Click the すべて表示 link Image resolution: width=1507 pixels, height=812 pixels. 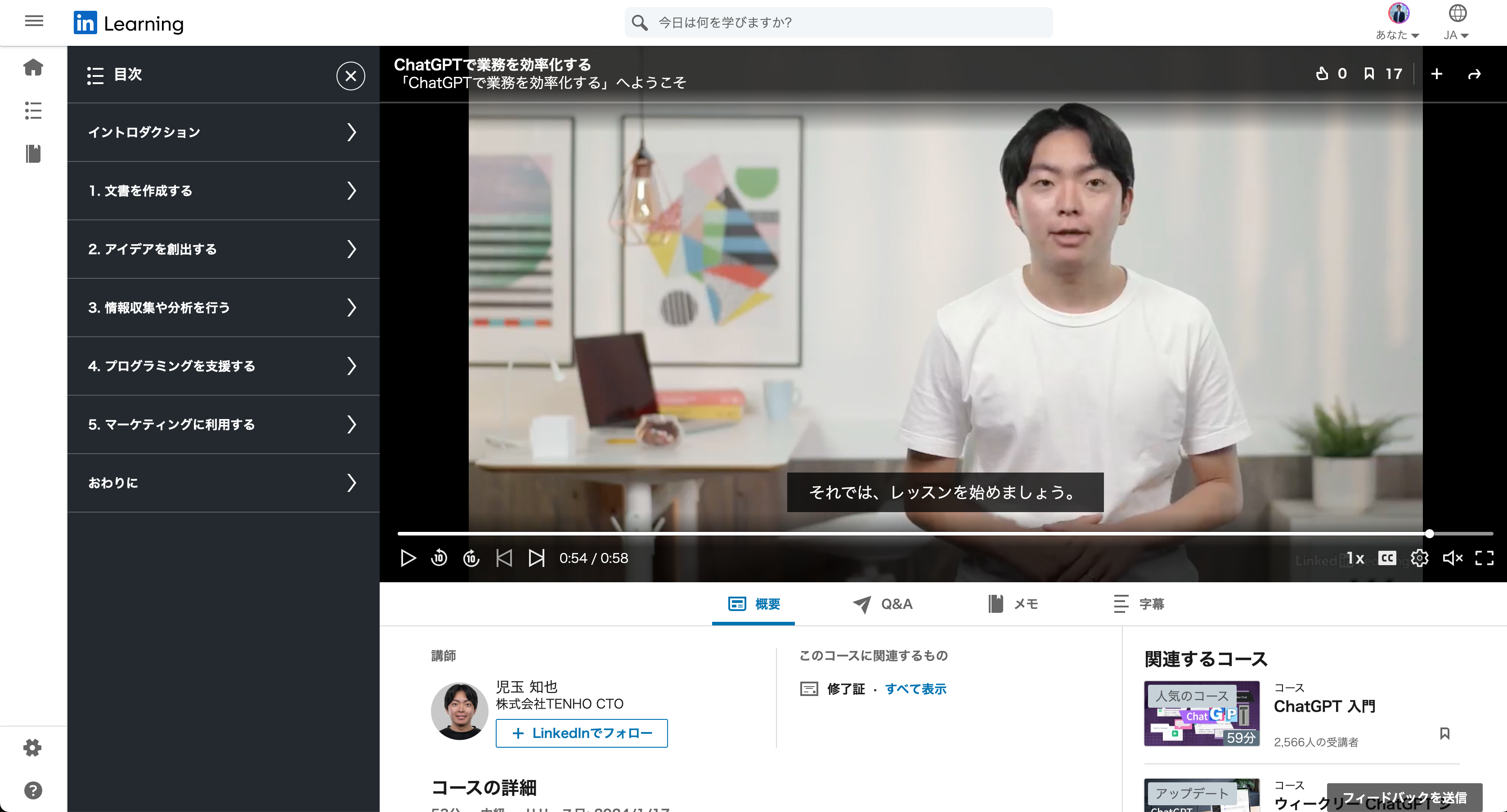[915, 689]
